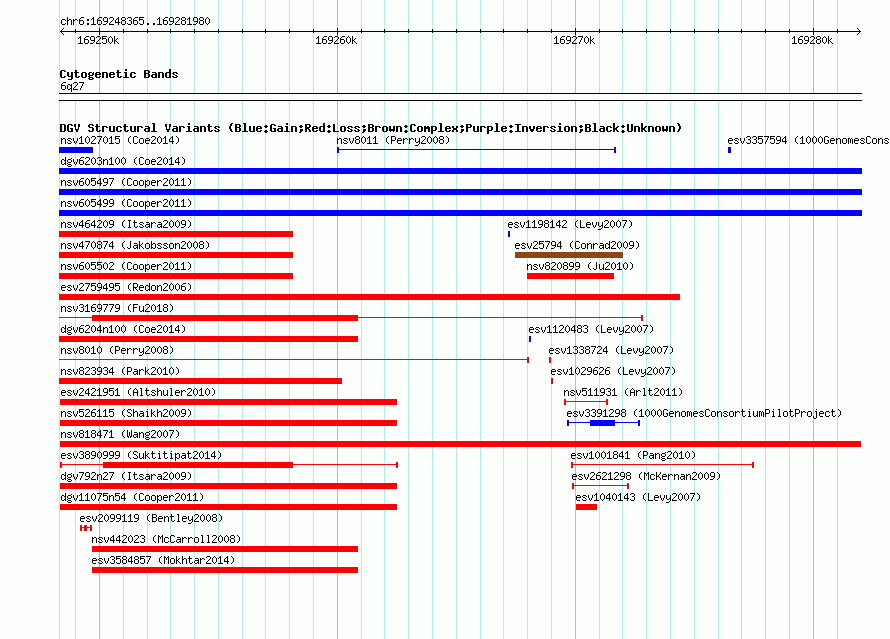890x639 pixels.
Task: Click nsv818471 (Wang2007) label
Action: [x=120, y=434]
